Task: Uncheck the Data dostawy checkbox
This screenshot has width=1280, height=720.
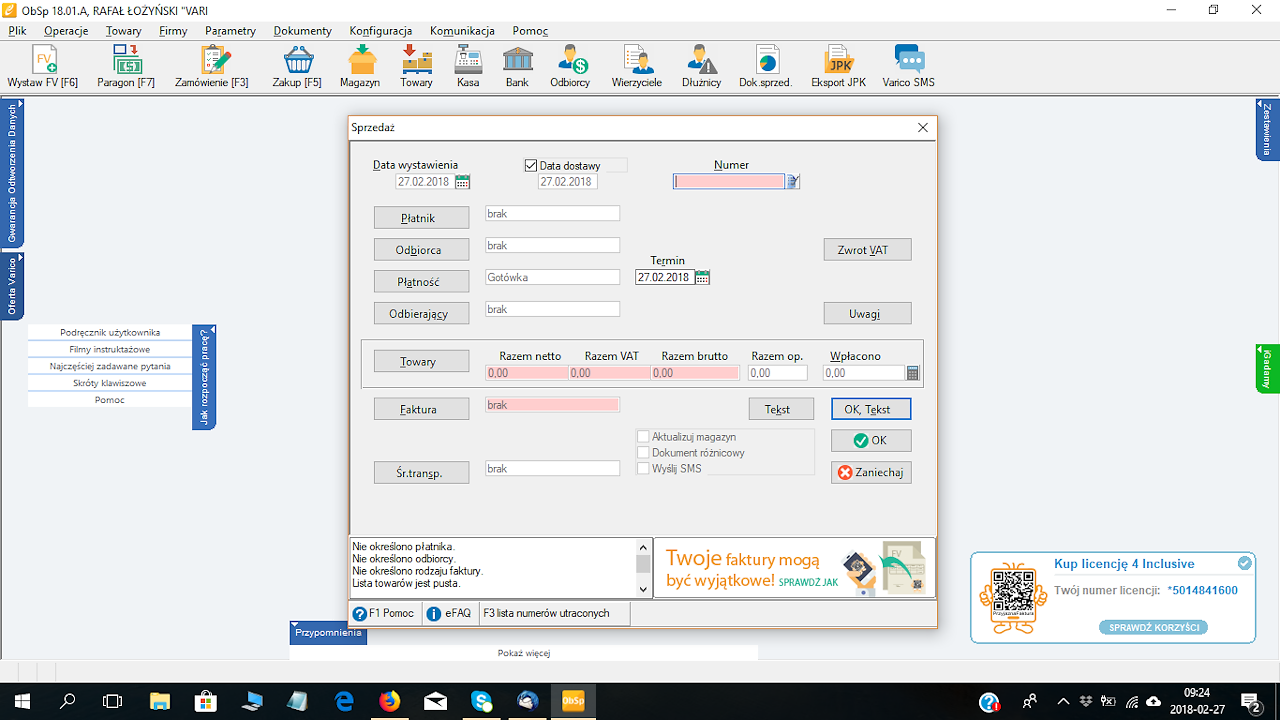Action: click(531, 166)
